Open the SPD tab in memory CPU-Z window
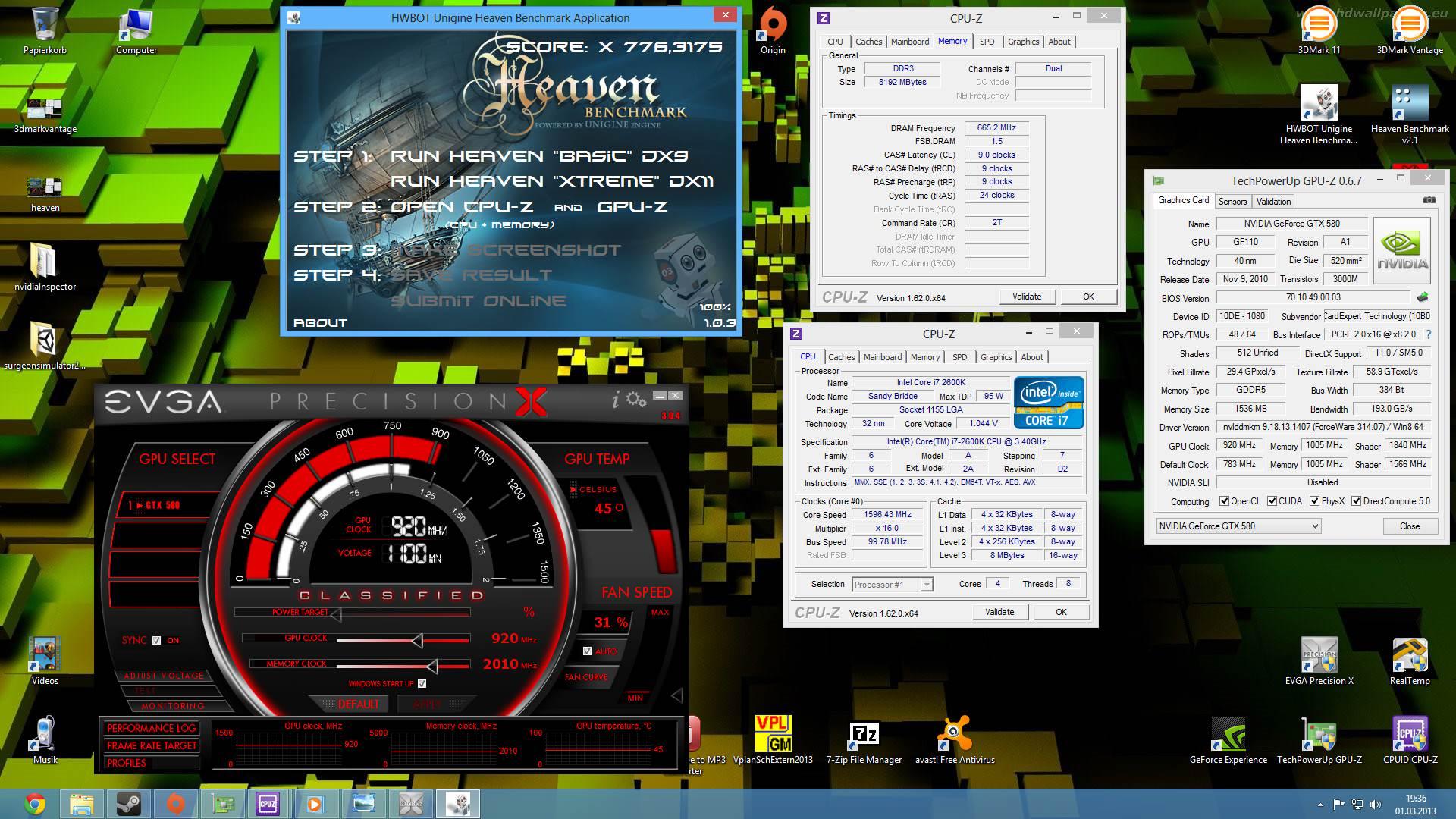The width and height of the screenshot is (1456, 819). pyautogui.click(x=987, y=42)
